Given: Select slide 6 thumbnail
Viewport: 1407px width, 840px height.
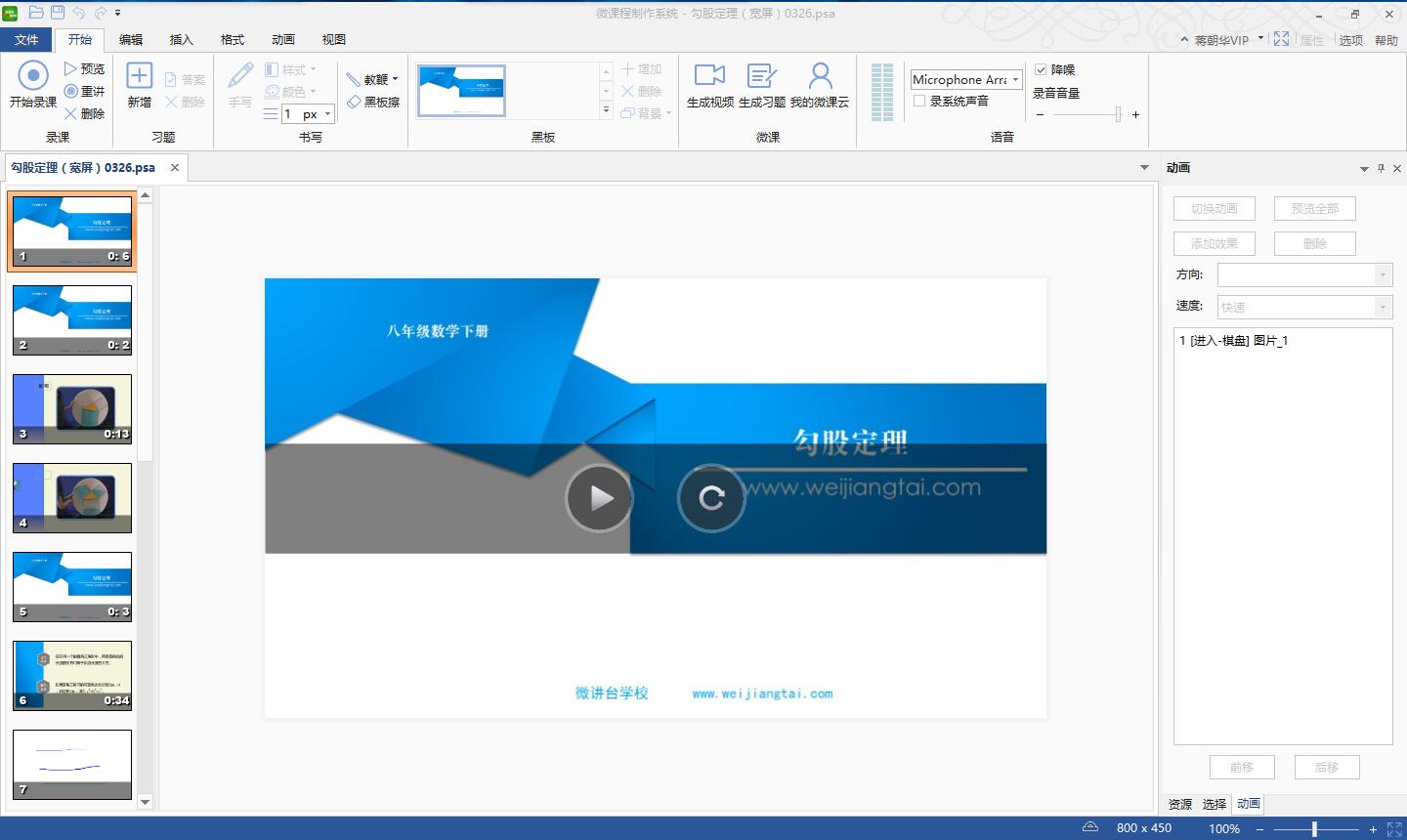Looking at the screenshot, I should [72, 675].
